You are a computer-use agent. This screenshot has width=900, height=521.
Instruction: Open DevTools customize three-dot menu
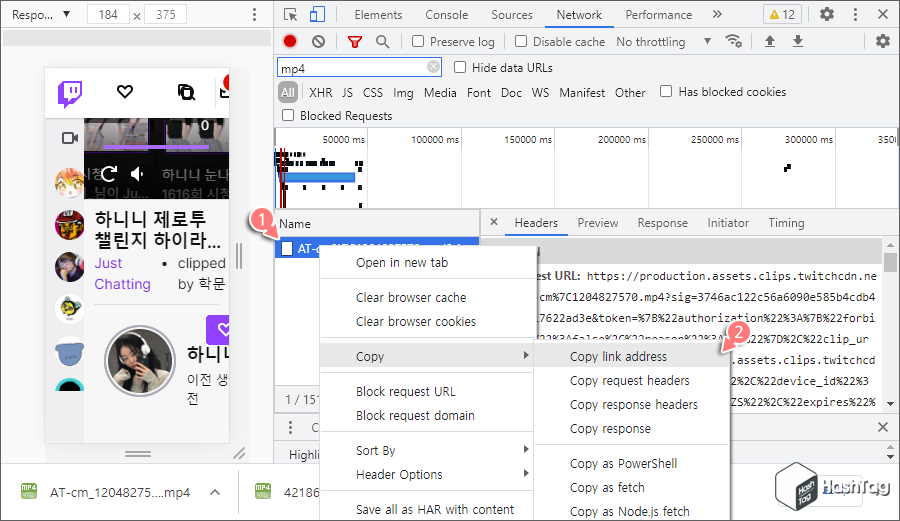point(855,14)
